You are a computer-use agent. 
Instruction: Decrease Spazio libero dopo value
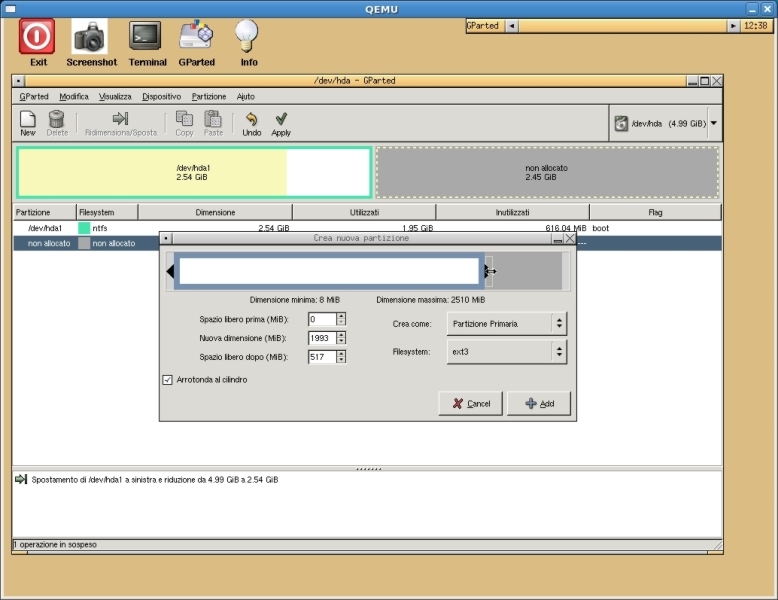point(341,360)
